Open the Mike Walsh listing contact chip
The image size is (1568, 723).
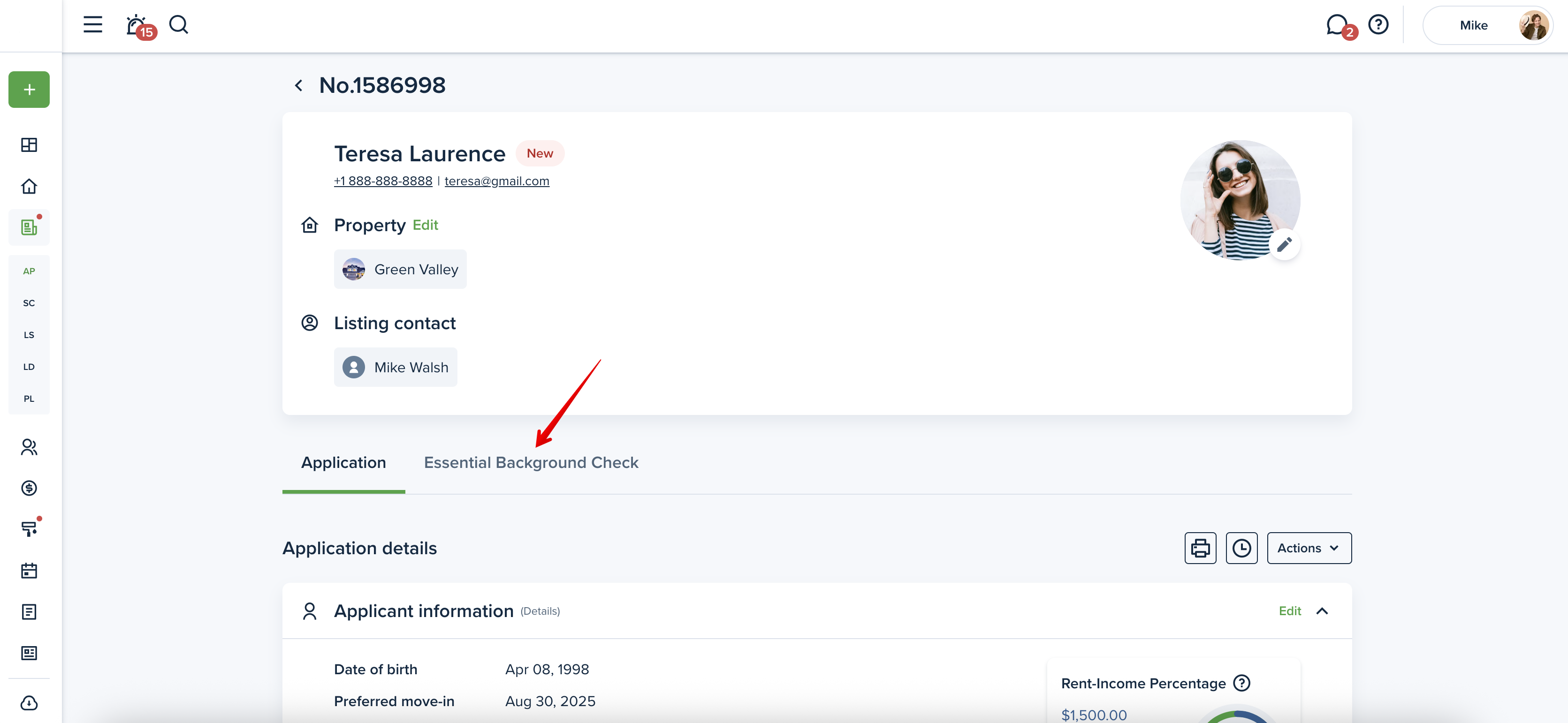pos(396,367)
